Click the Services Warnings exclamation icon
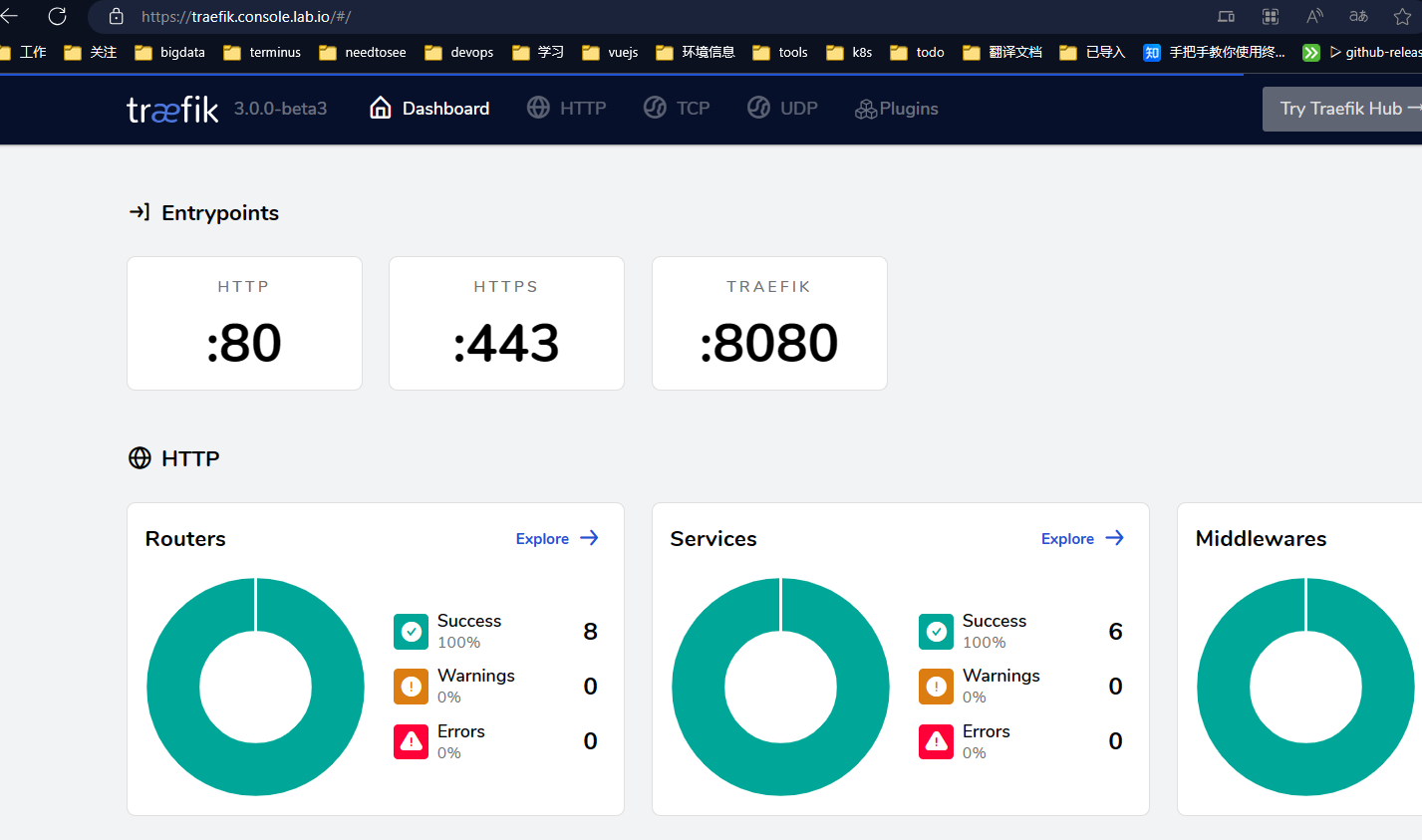Viewport: 1422px width, 840px height. pos(936,687)
